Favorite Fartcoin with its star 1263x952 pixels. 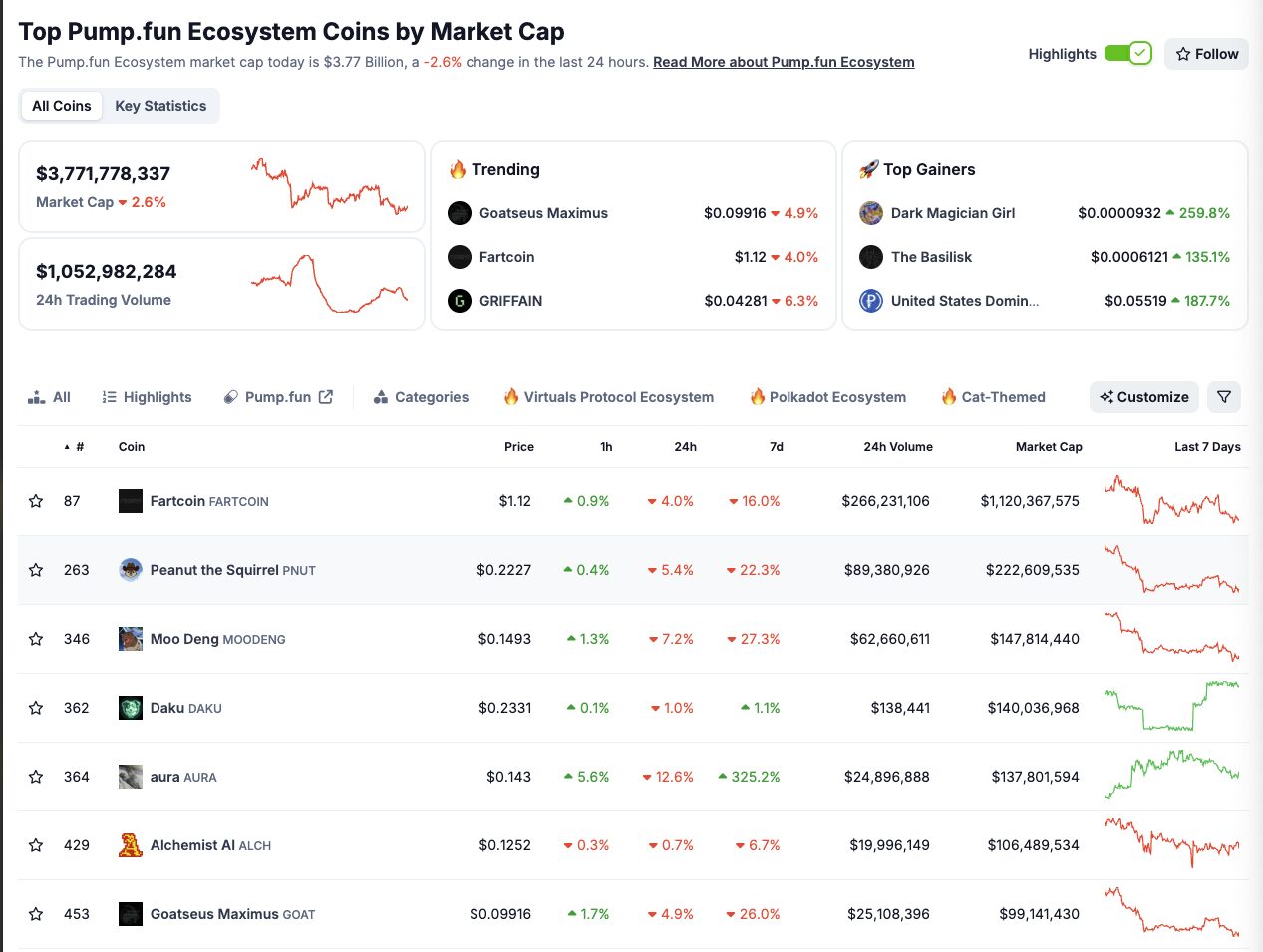point(35,501)
